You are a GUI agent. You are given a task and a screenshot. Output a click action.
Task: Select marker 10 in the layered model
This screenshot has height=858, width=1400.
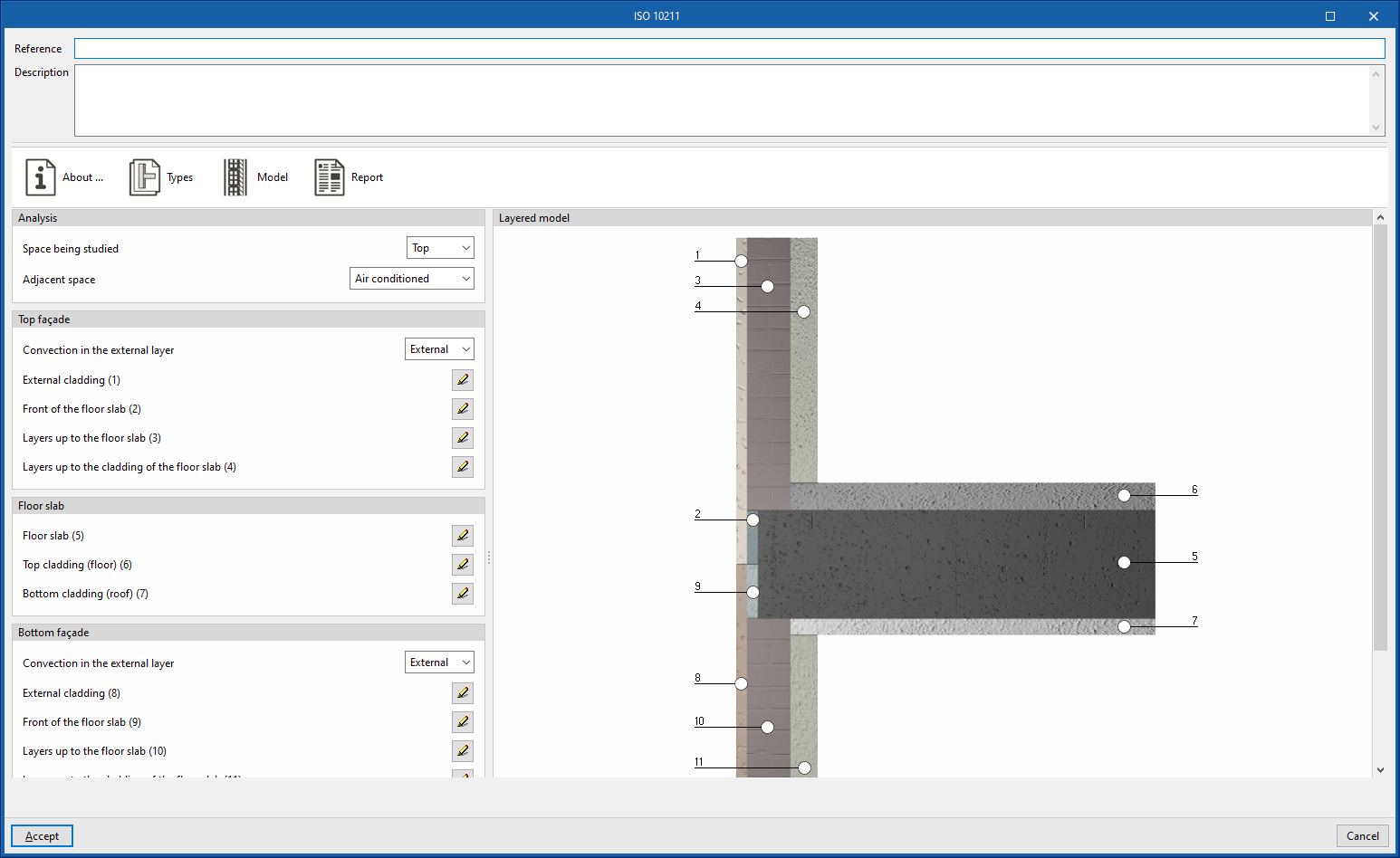[767, 727]
